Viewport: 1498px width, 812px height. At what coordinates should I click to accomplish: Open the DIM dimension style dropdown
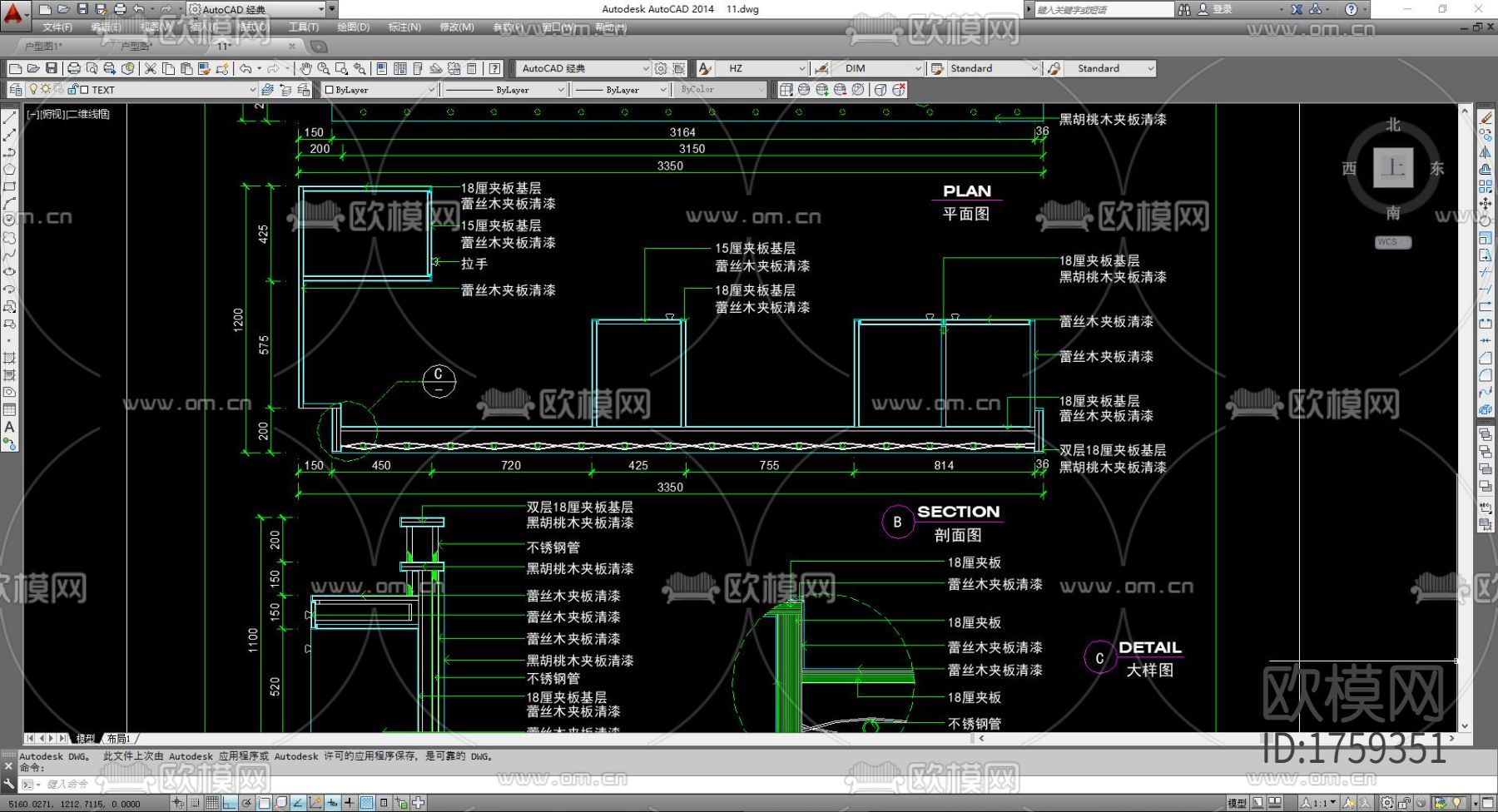[918, 68]
